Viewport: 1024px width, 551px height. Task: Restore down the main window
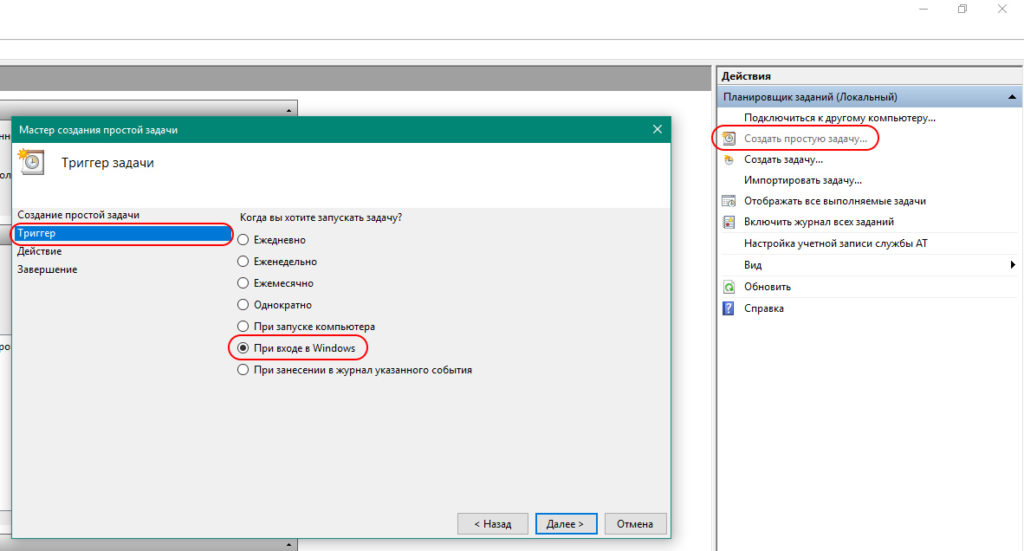(x=963, y=9)
